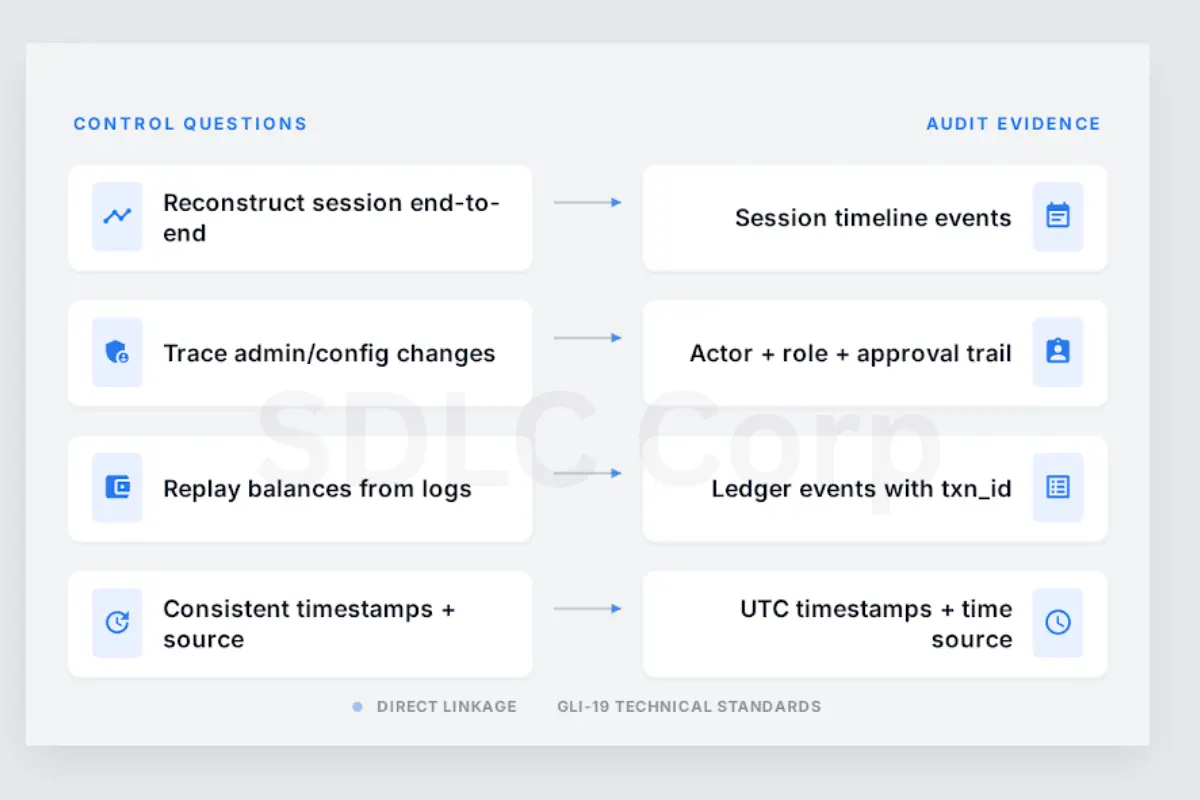The height and width of the screenshot is (800, 1200).
Task: Click the clock refresh icon
Action: coord(117,622)
